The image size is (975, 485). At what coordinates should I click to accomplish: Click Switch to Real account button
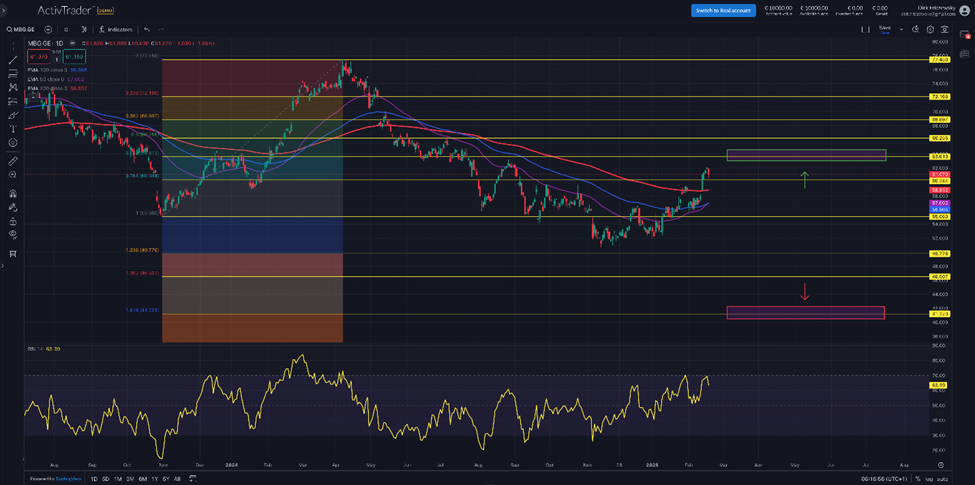click(x=722, y=10)
